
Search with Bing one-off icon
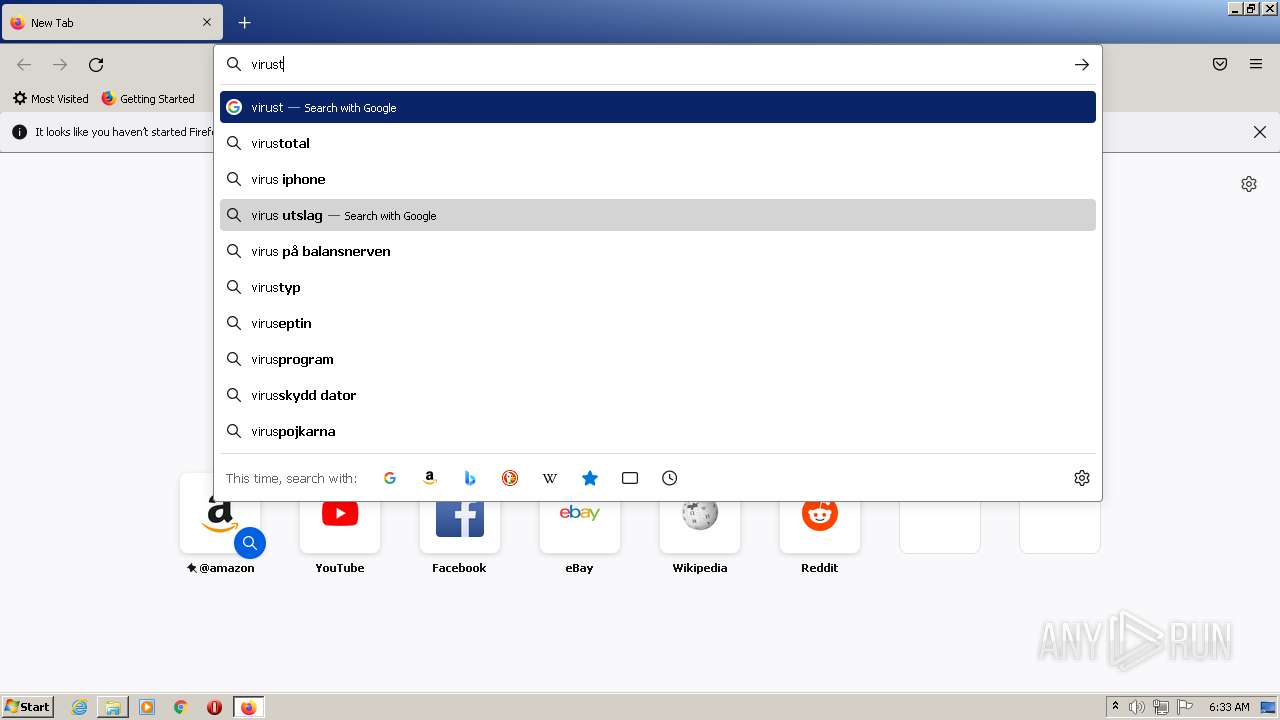(x=470, y=478)
